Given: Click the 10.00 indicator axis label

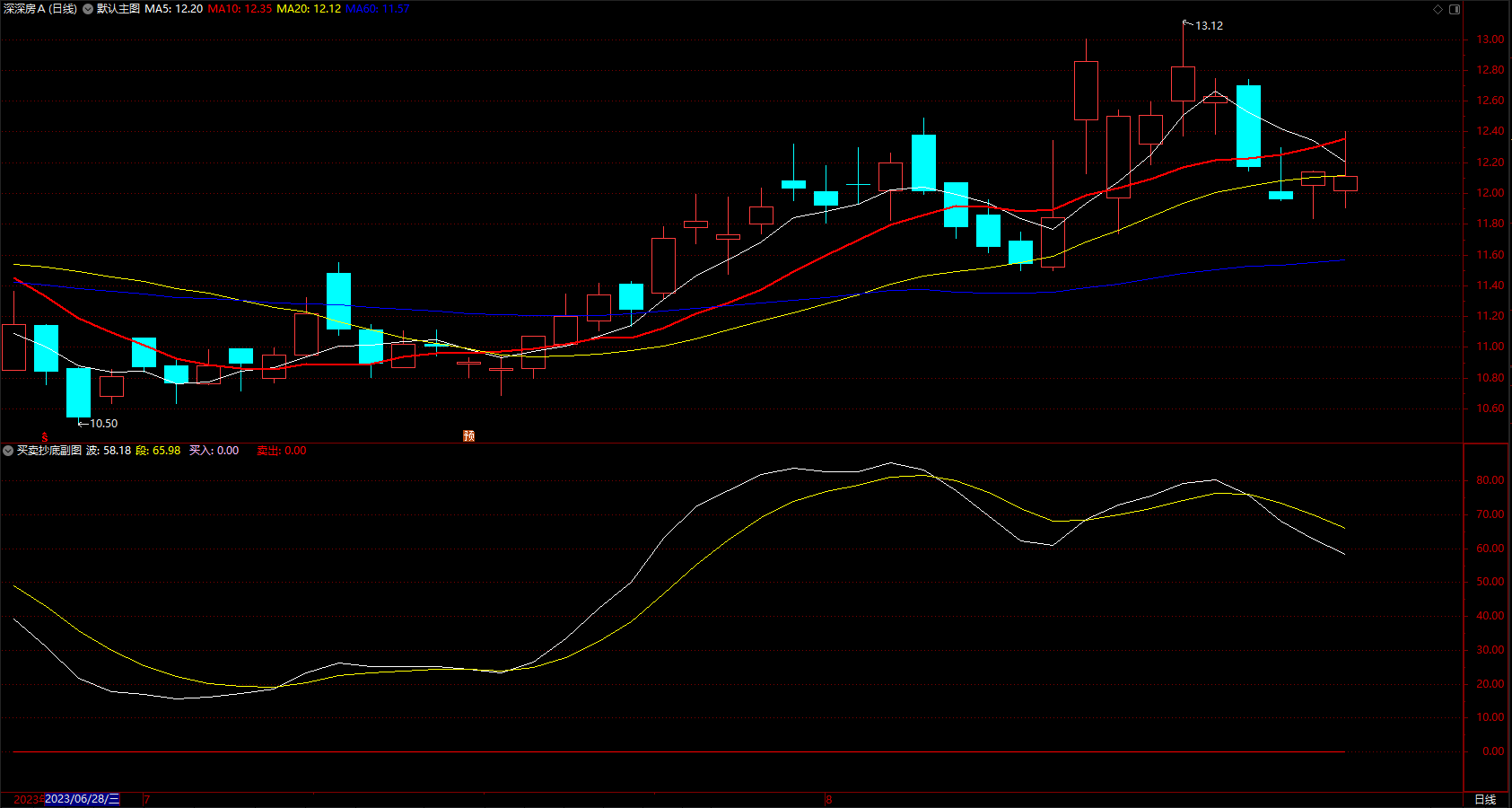Looking at the screenshot, I should [x=1490, y=717].
